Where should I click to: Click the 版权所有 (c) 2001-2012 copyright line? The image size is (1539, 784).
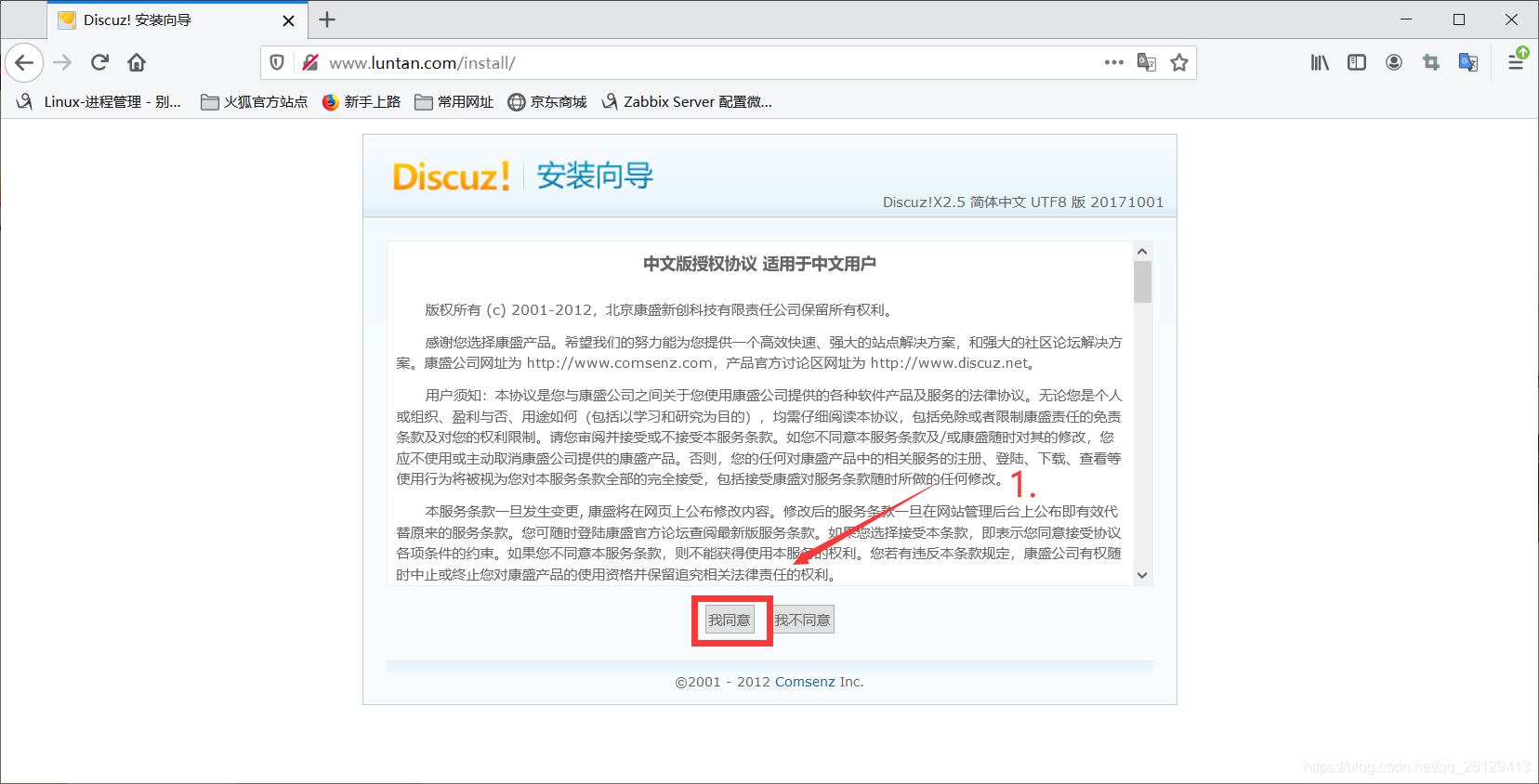660,310
